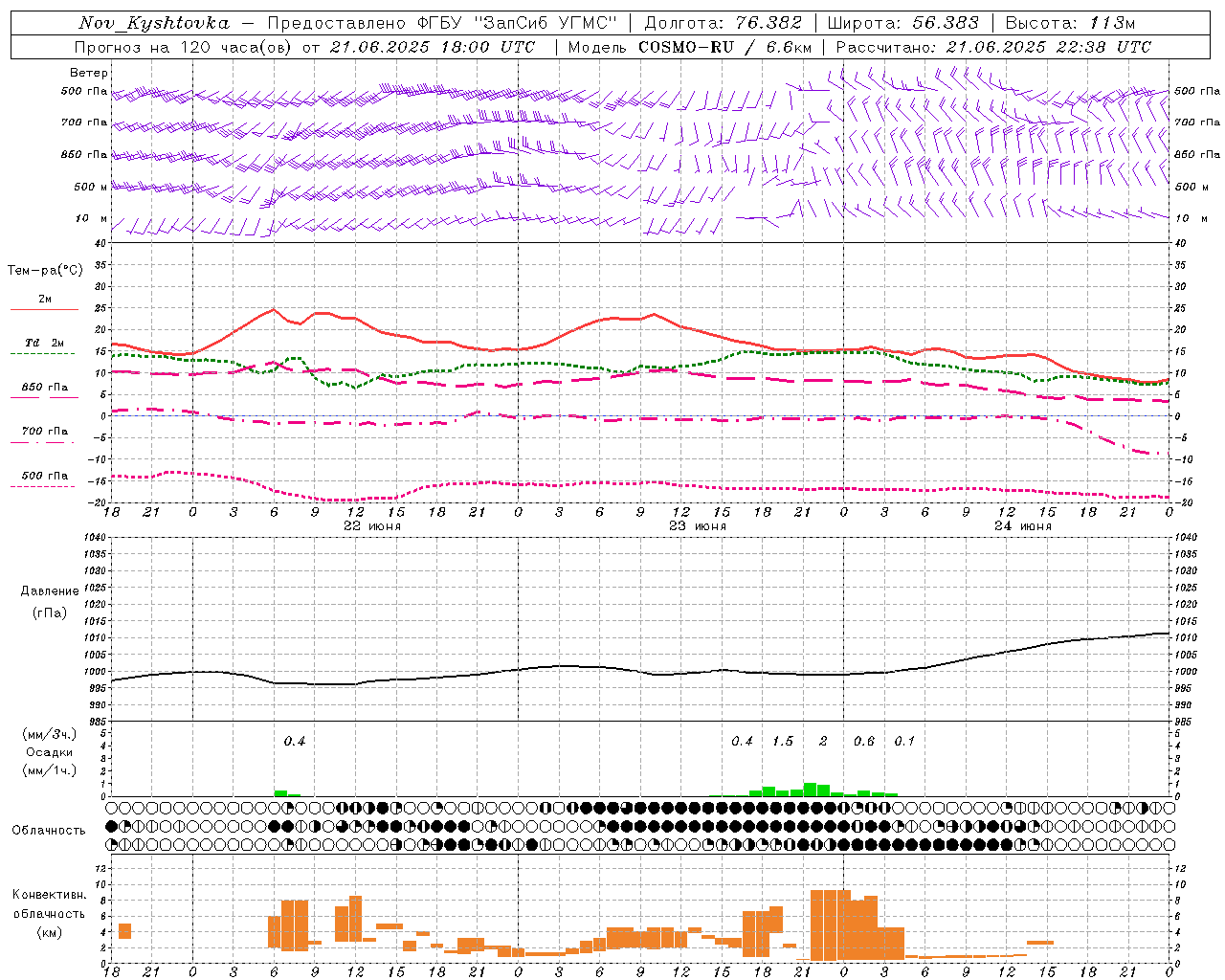Click the 'Высота: 113м' header field

[x=1070, y=23]
